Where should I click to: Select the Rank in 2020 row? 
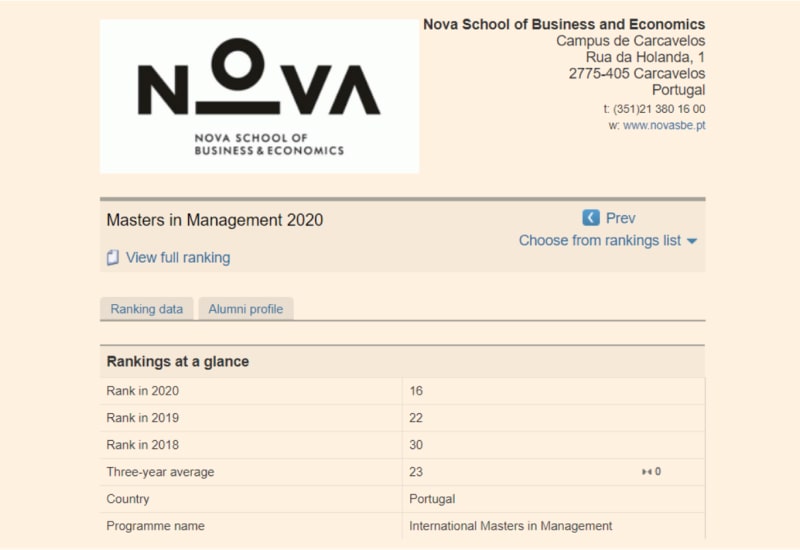click(x=403, y=391)
